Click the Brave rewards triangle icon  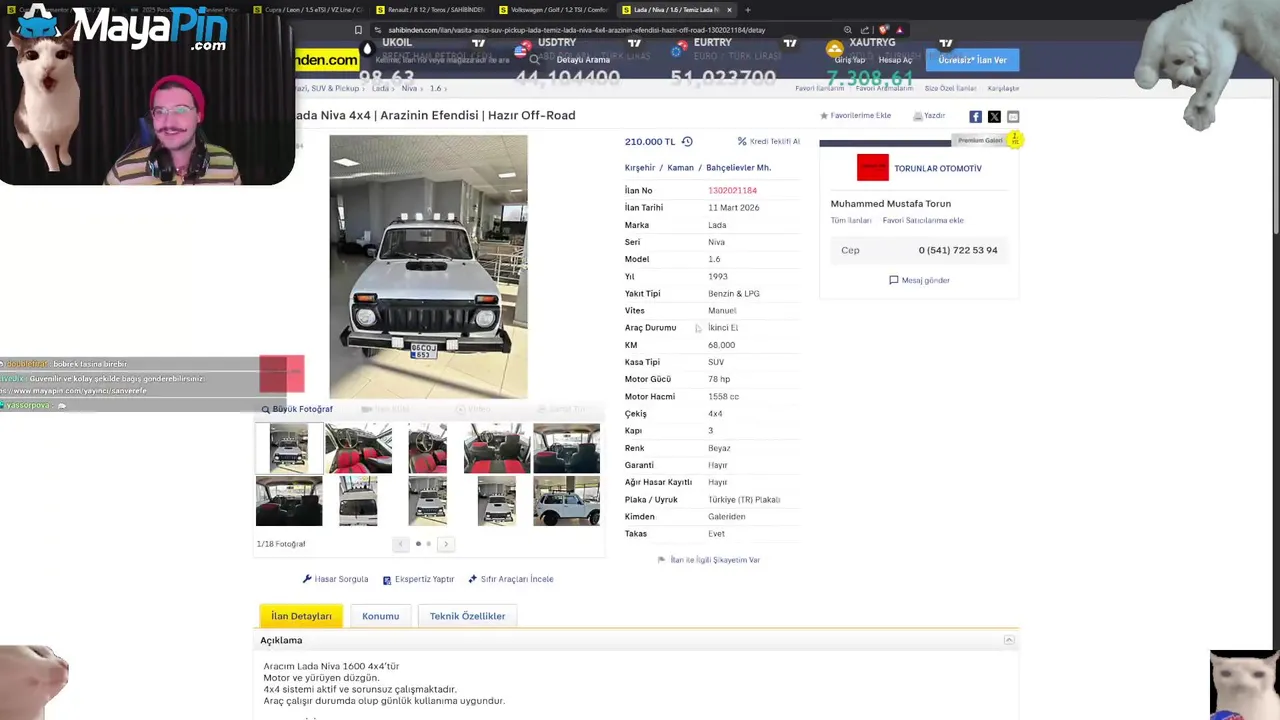pyautogui.click(x=901, y=30)
